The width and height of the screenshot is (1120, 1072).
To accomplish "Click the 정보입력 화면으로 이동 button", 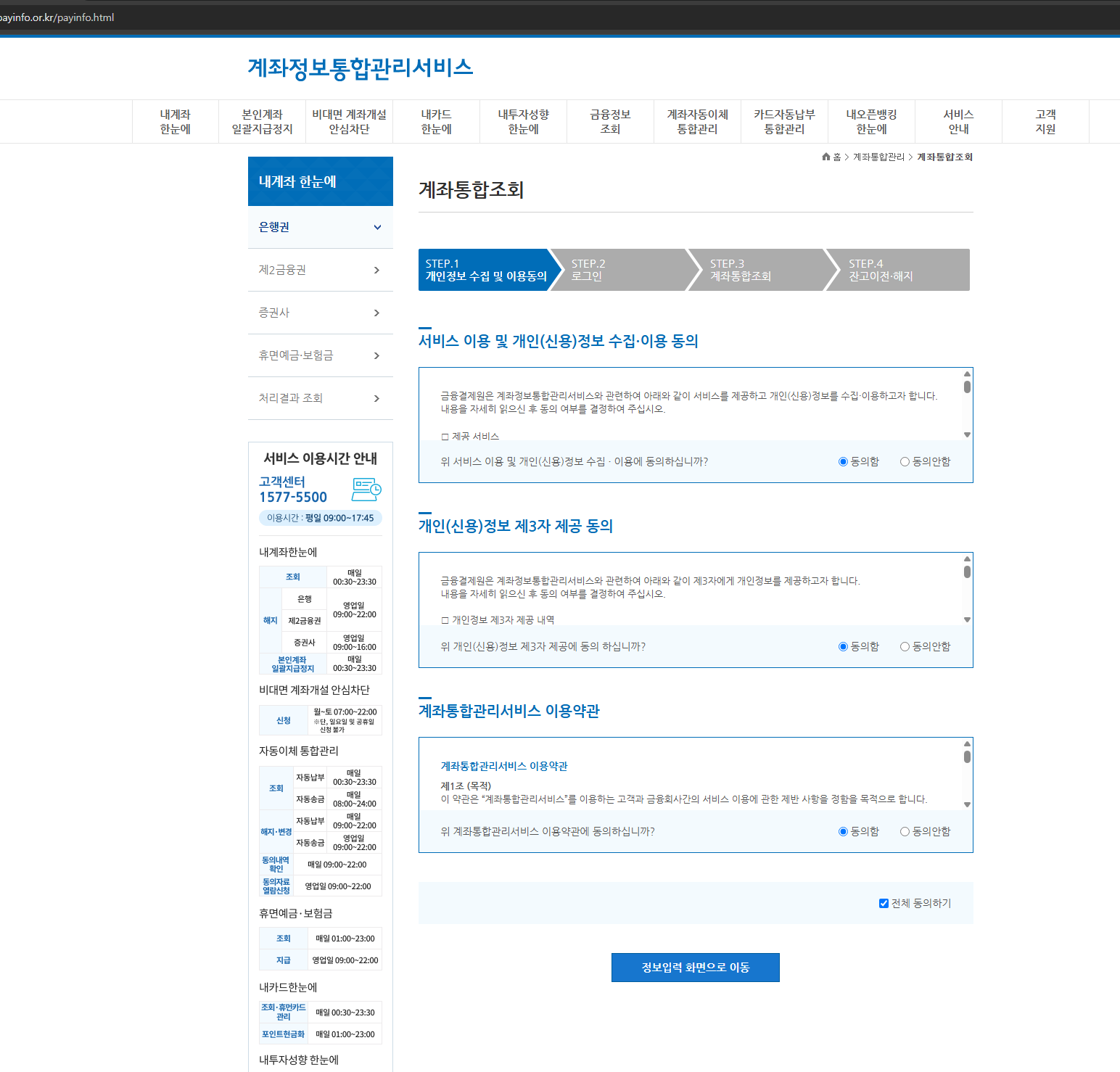I will pyautogui.click(x=695, y=967).
